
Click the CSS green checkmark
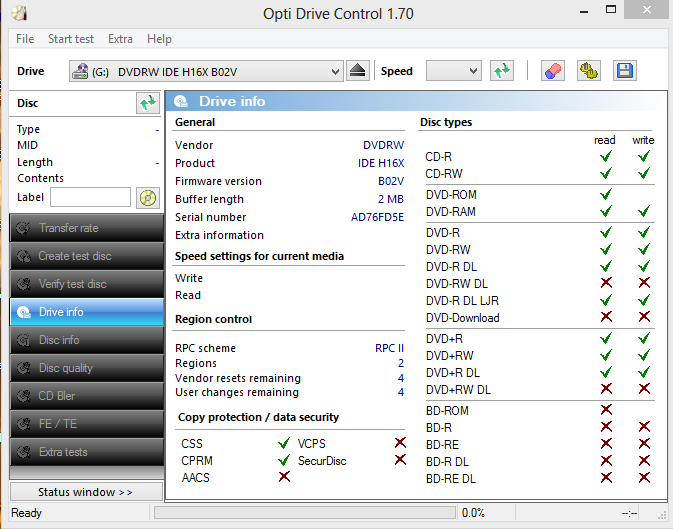284,443
